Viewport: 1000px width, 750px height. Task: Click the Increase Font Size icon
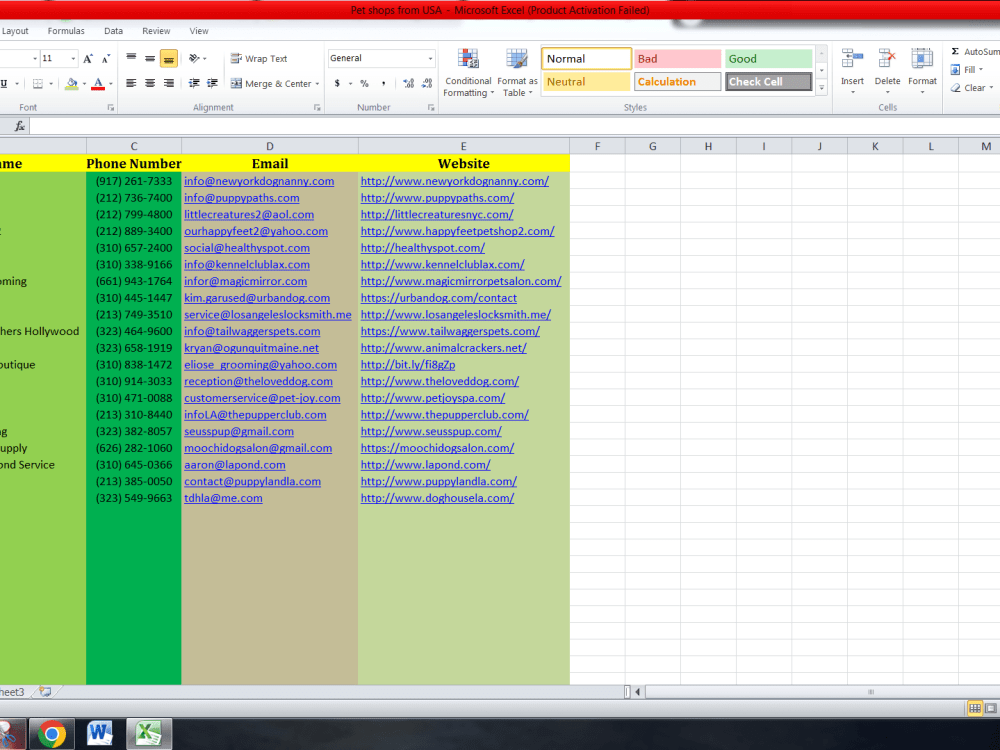[89, 59]
